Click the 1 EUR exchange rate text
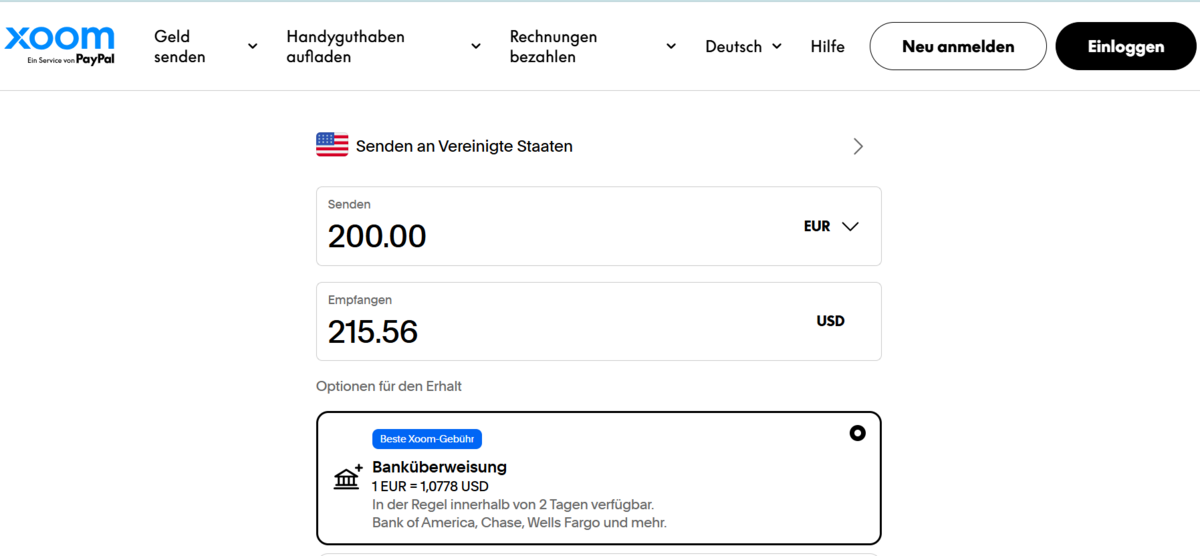This screenshot has height=556, width=1200. (430, 487)
